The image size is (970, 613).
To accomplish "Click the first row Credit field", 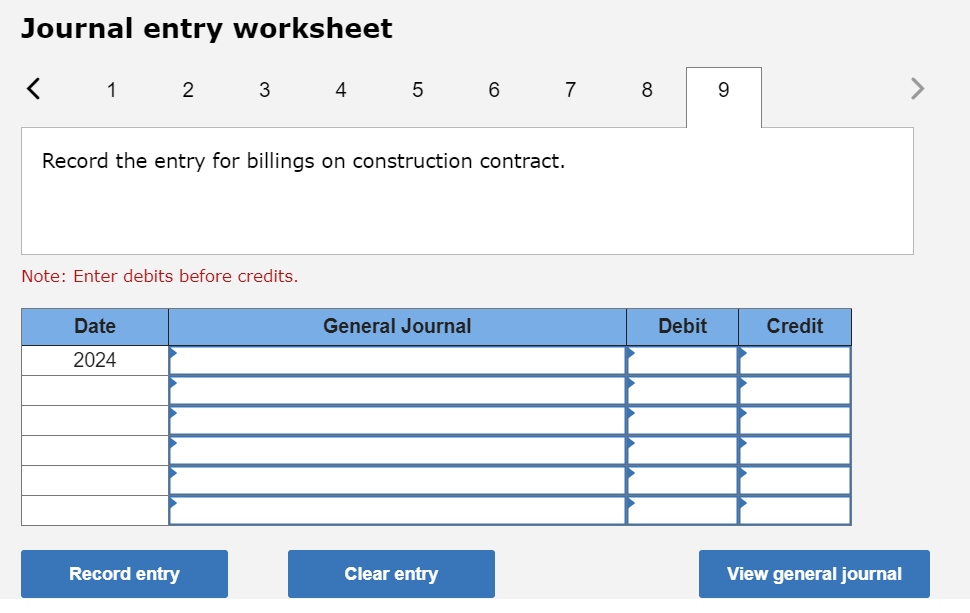I will [x=795, y=361].
